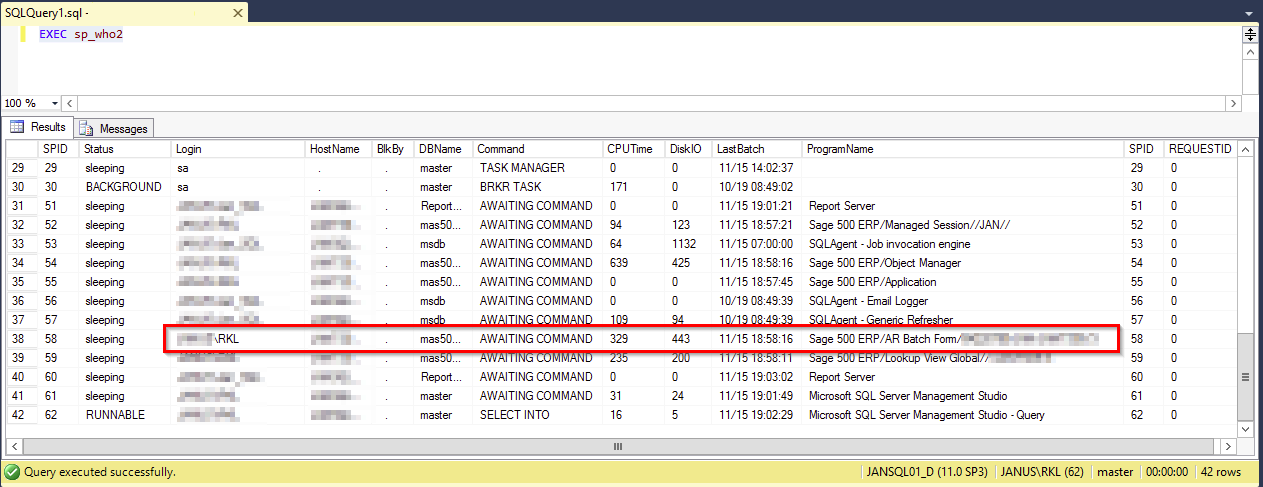
Task: Click the CPUTime column header
Action: pos(629,149)
